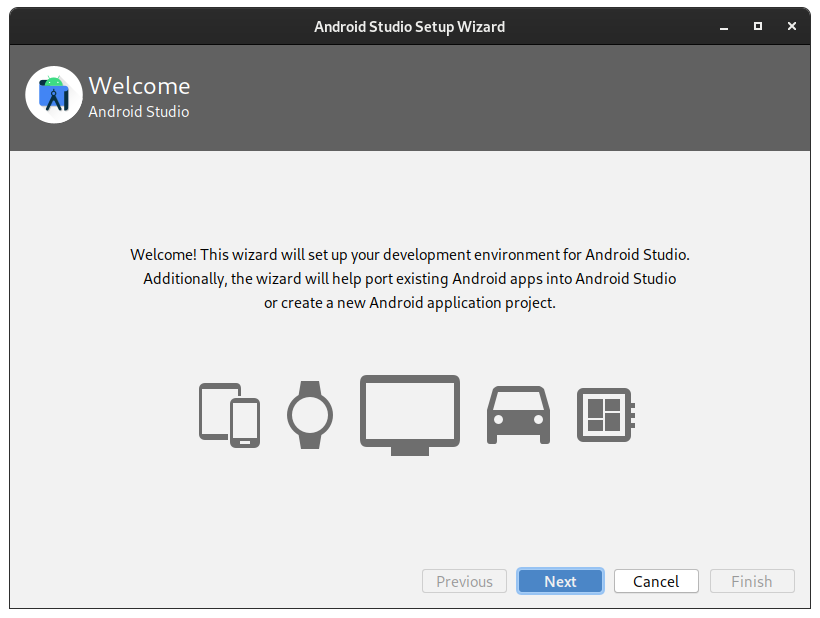The image size is (820, 618).
Task: Click the line starting 'Welcome! This wizard'
Action: [410, 255]
